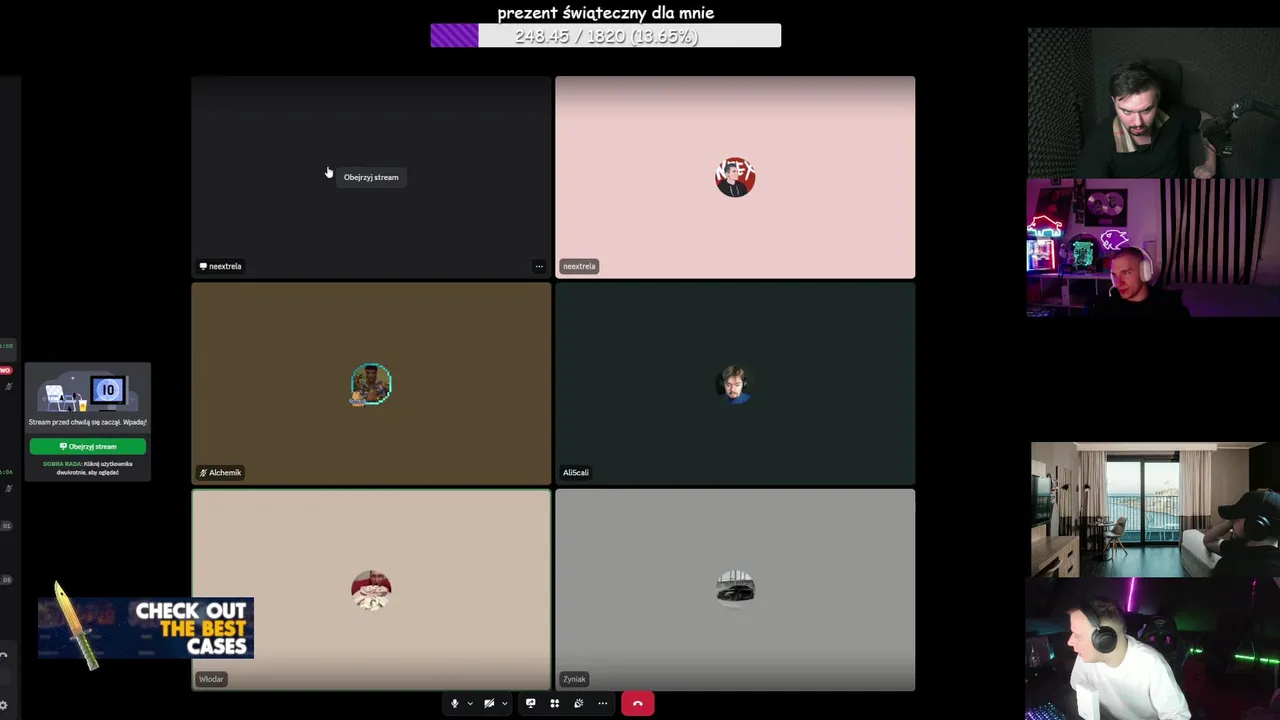Viewport: 1280px width, 720px height.
Task: Disconnect from the call with red button
Action: (x=638, y=704)
